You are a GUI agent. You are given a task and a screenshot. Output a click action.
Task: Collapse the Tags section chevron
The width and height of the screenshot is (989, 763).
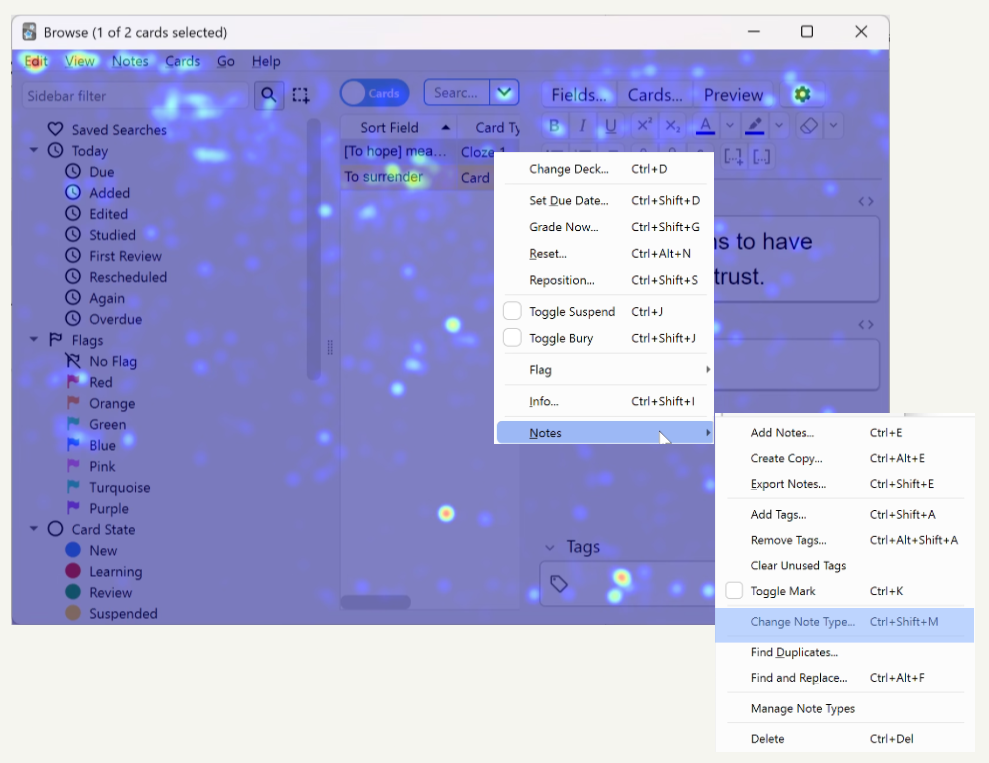pos(549,547)
